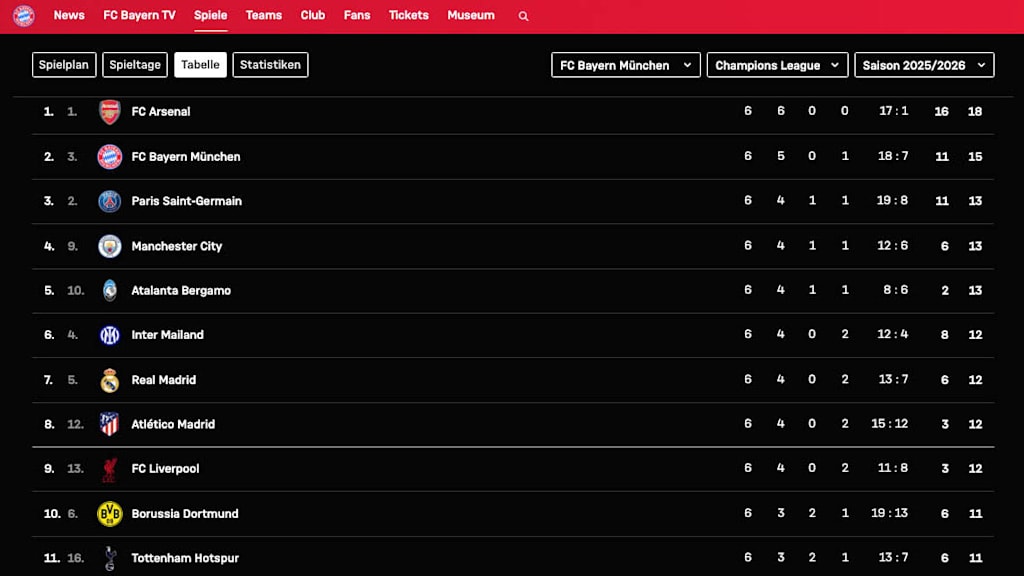
Task: Expand the FC Bayern München team dropdown
Action: 625,65
